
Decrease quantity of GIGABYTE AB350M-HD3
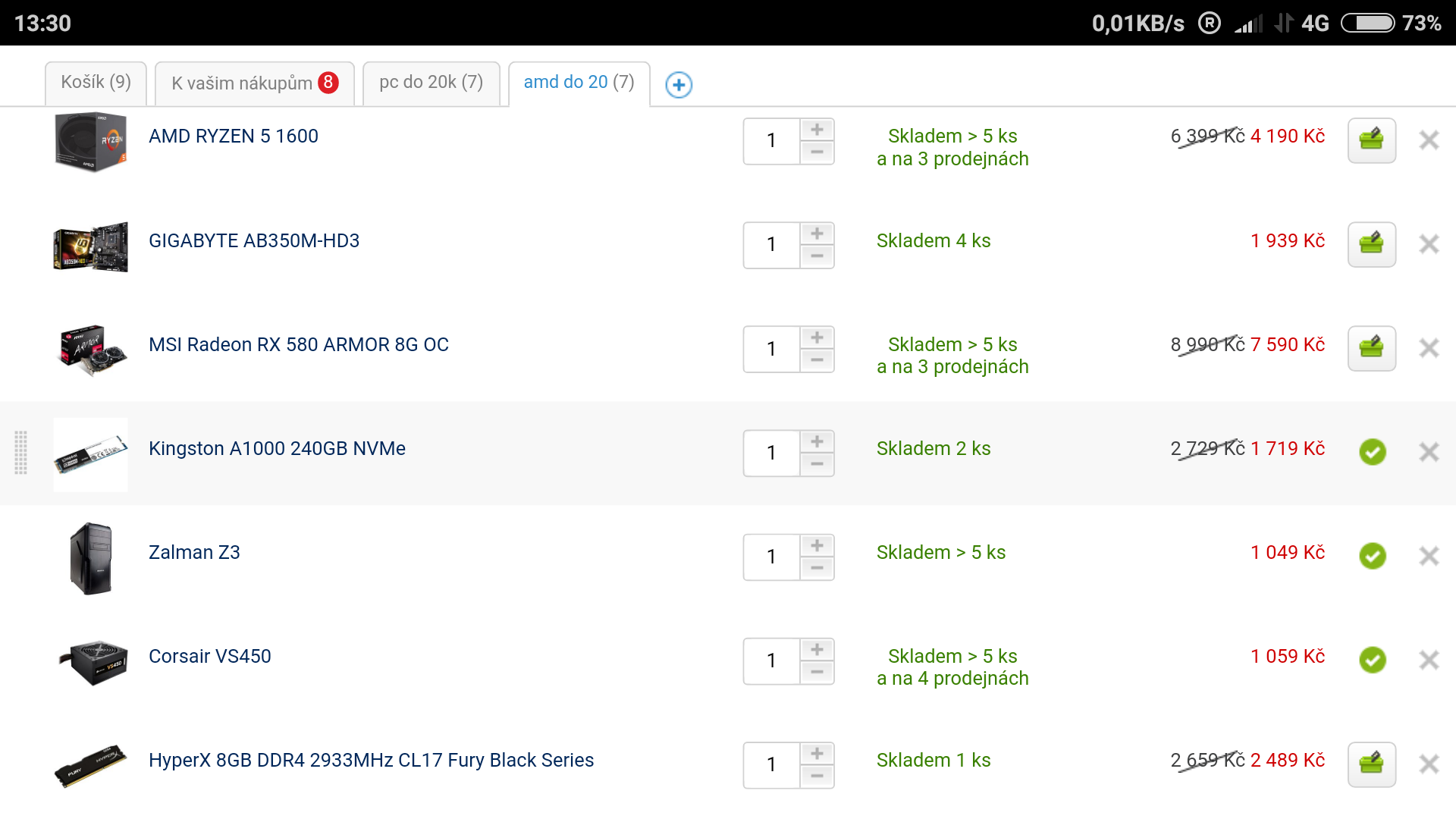click(x=817, y=256)
